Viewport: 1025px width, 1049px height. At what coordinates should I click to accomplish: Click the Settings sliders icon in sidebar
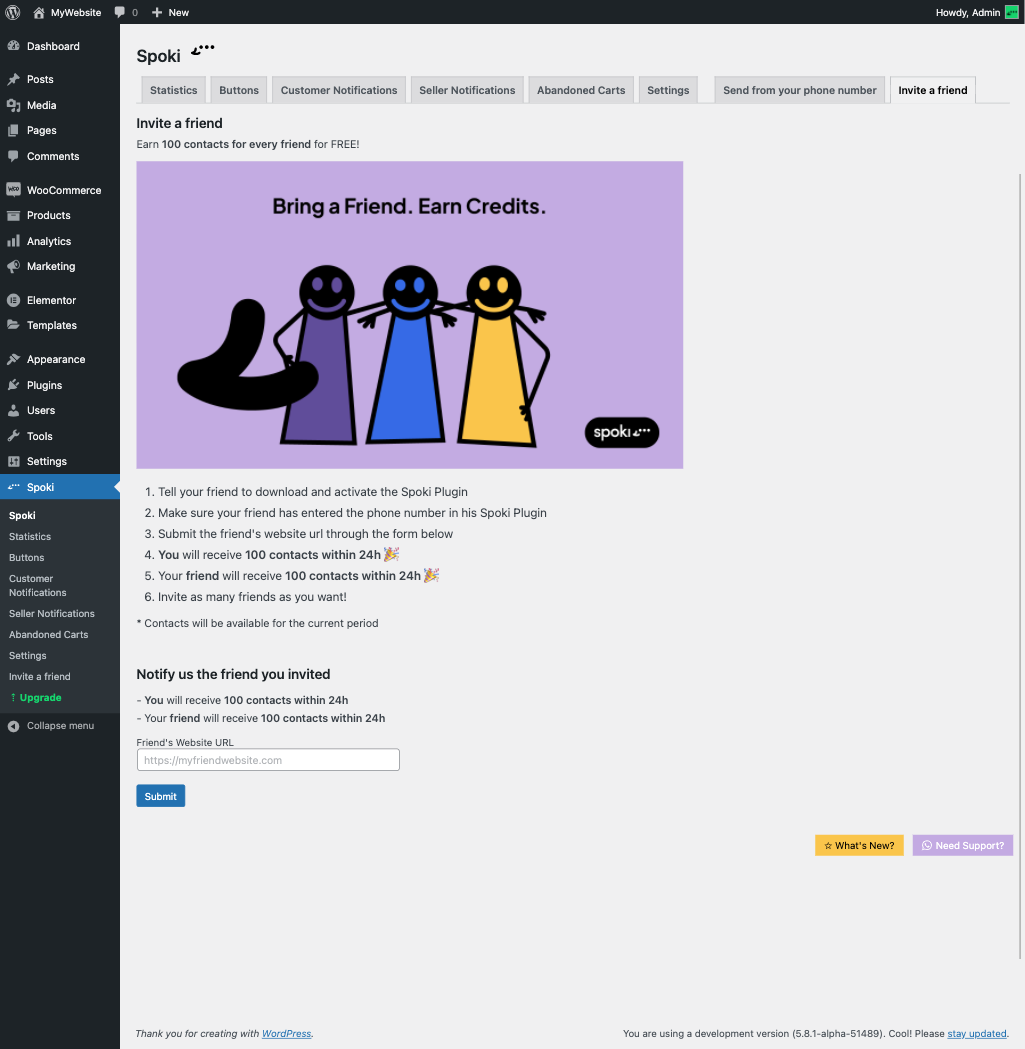[13, 462]
